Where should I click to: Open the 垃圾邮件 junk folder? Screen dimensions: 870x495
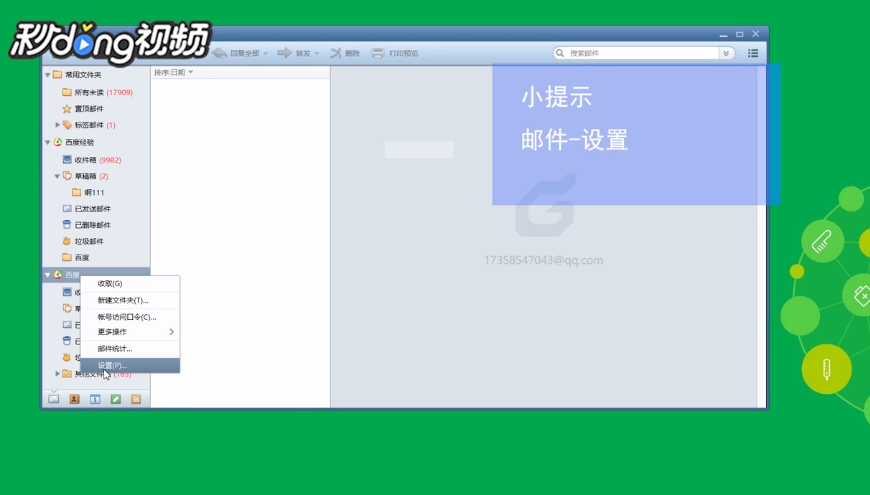(83, 241)
